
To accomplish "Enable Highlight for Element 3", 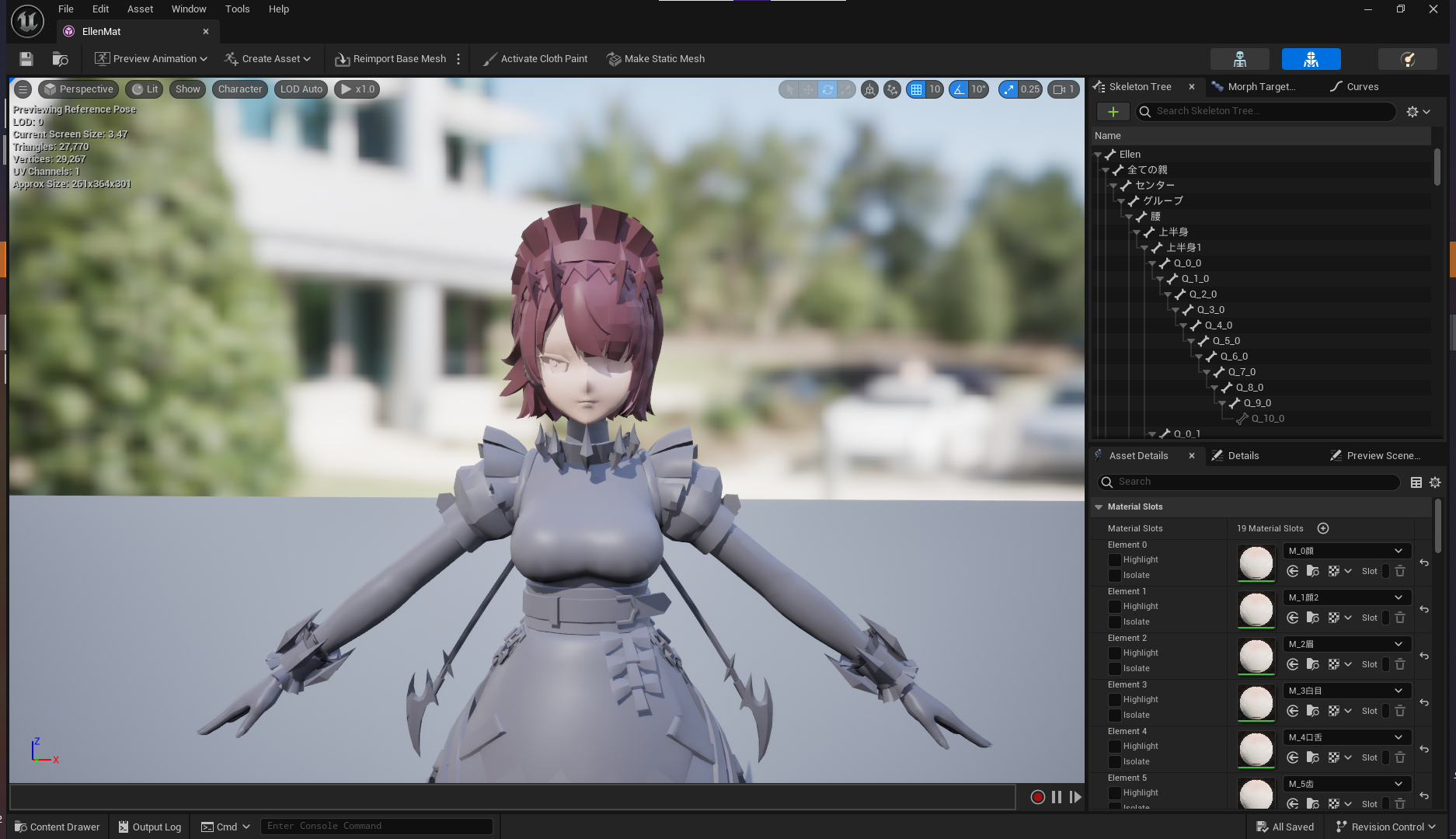I will [1115, 700].
